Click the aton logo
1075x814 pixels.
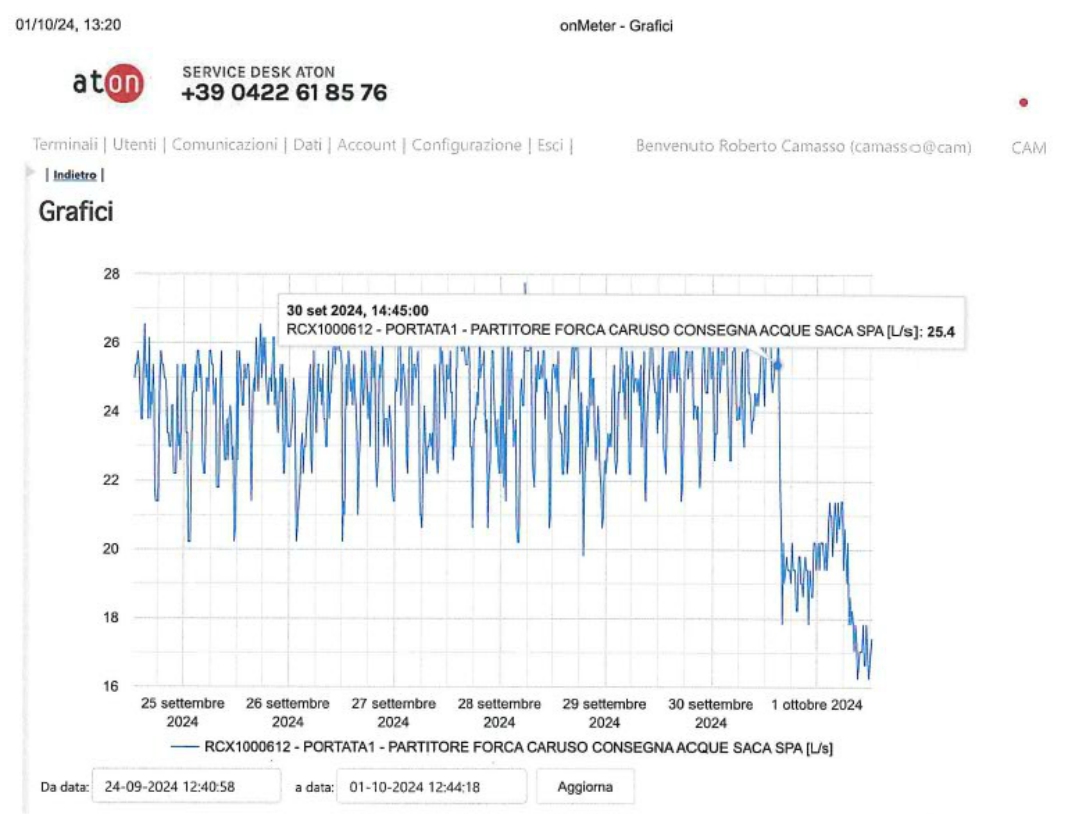tap(108, 84)
